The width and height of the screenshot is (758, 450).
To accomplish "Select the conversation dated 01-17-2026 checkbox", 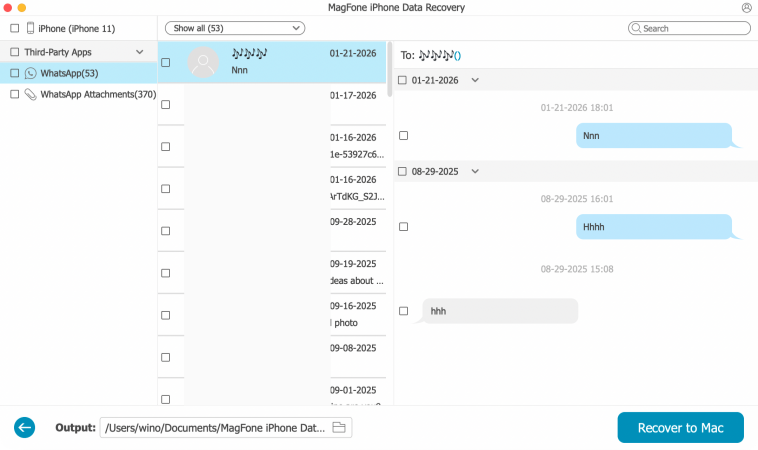I will (165, 104).
